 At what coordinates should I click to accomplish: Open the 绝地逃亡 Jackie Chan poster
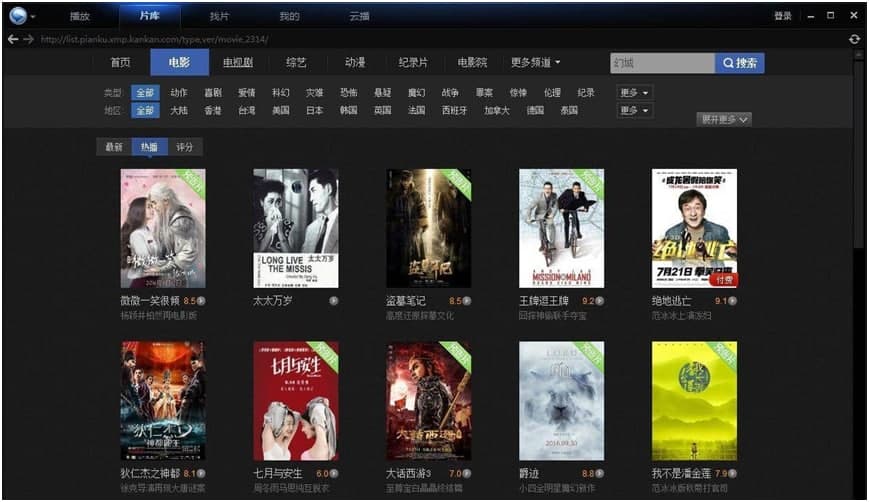click(694, 228)
